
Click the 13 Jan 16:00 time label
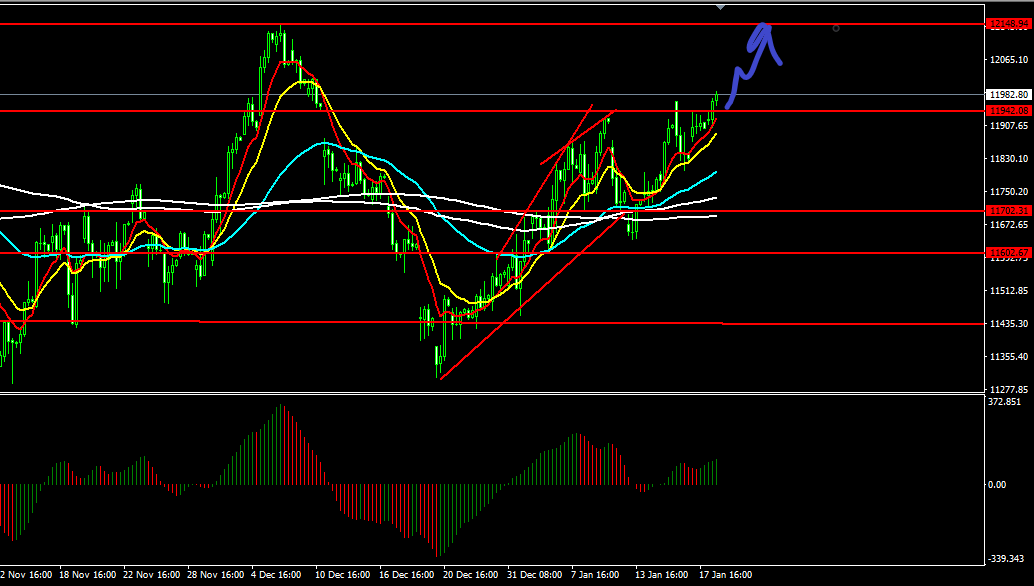click(661, 575)
